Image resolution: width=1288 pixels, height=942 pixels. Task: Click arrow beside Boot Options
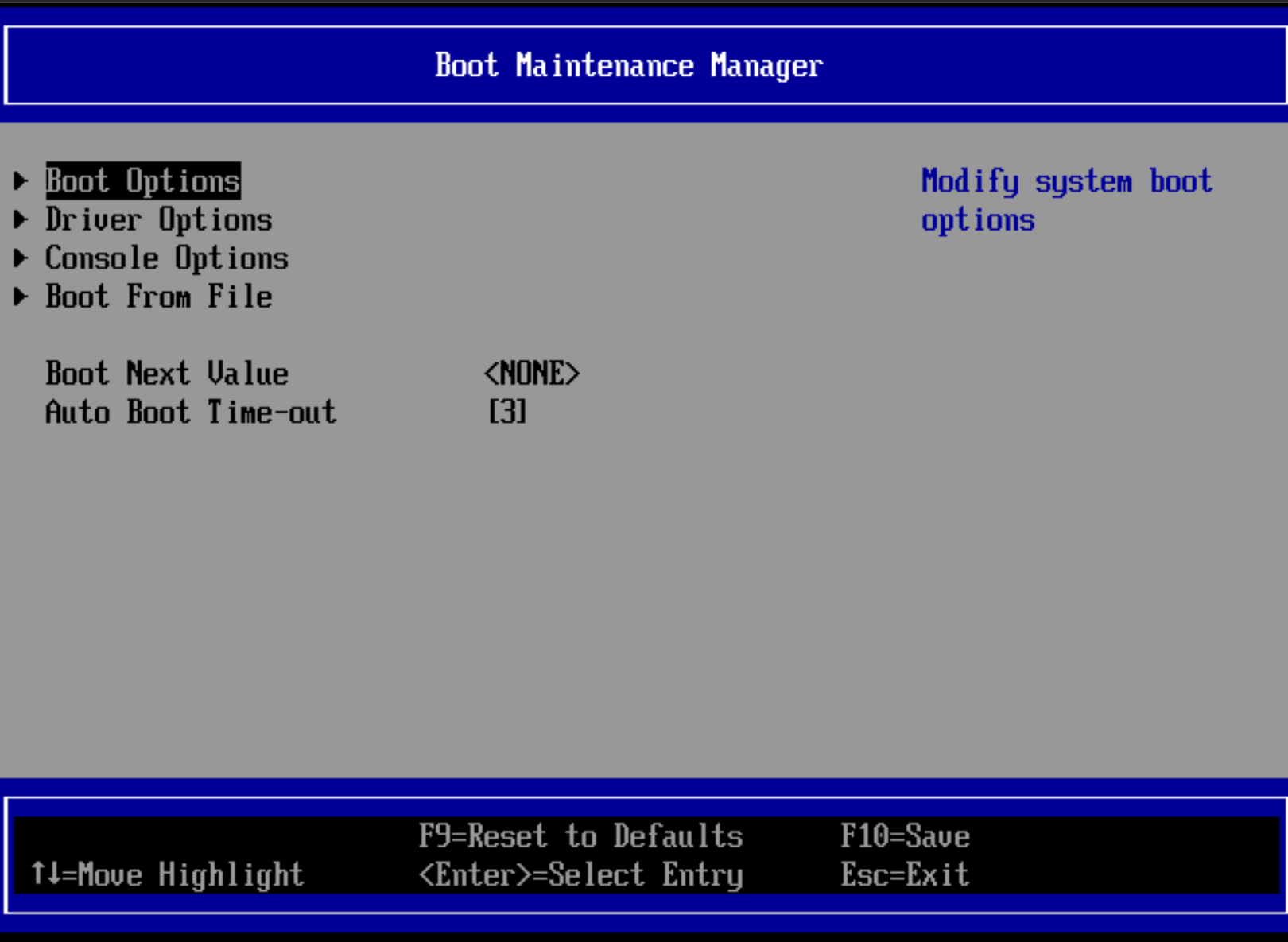point(21,181)
